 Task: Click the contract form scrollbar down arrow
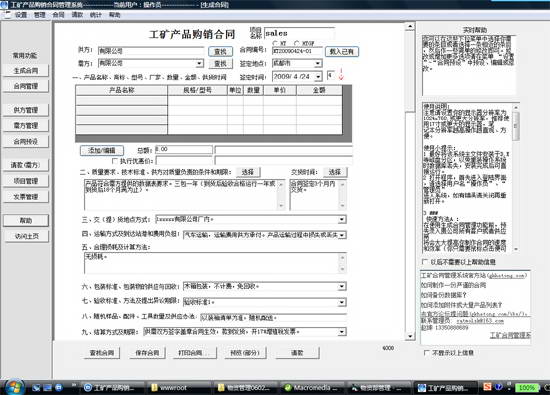click(410, 336)
